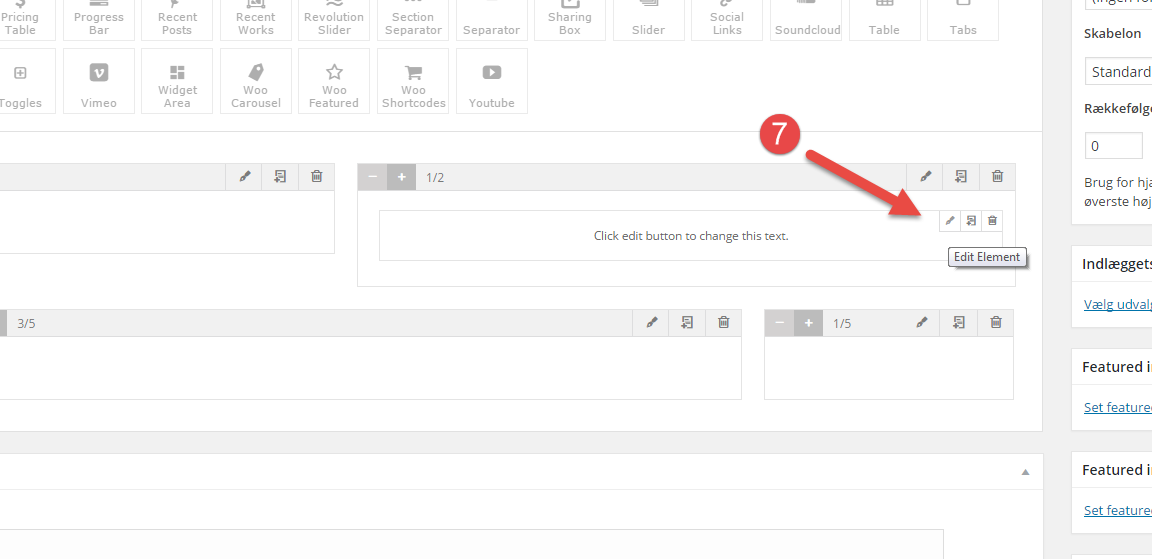
Task: Delete the 3/5 column
Action: tap(724, 322)
